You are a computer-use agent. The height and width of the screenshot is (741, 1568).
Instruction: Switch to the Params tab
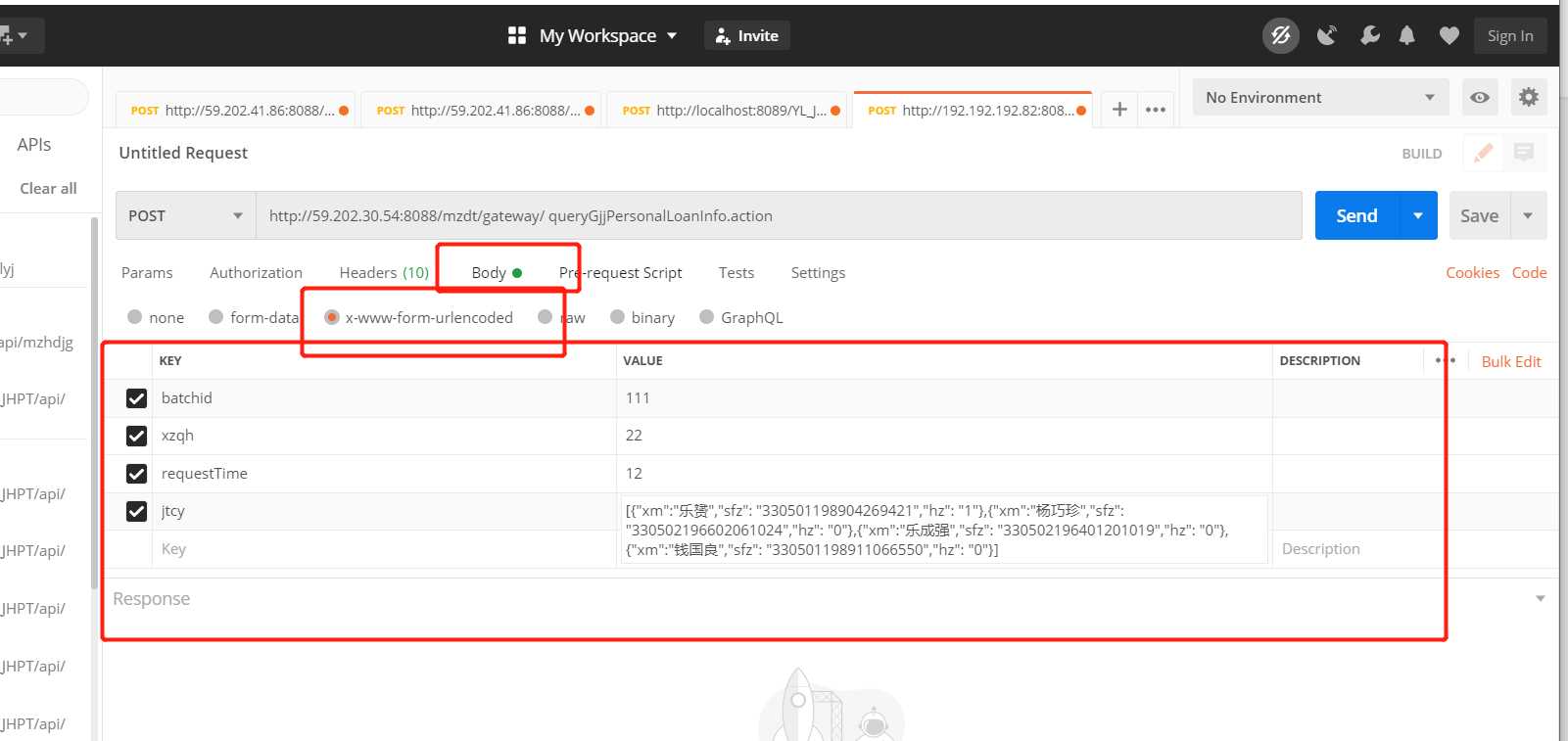(147, 273)
